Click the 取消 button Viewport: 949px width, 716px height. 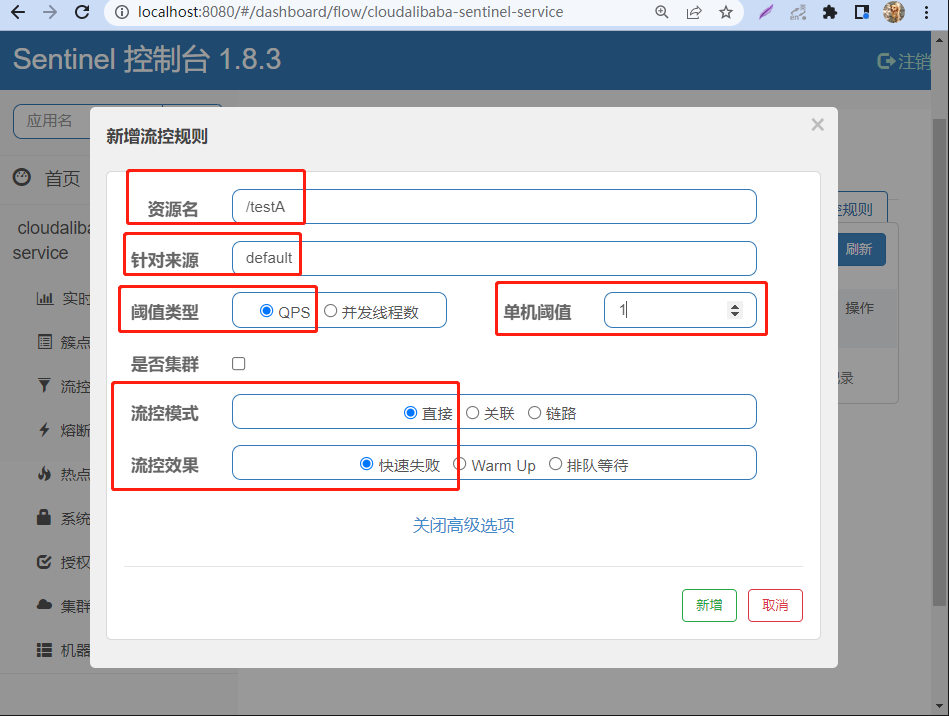pyautogui.click(x=775, y=605)
